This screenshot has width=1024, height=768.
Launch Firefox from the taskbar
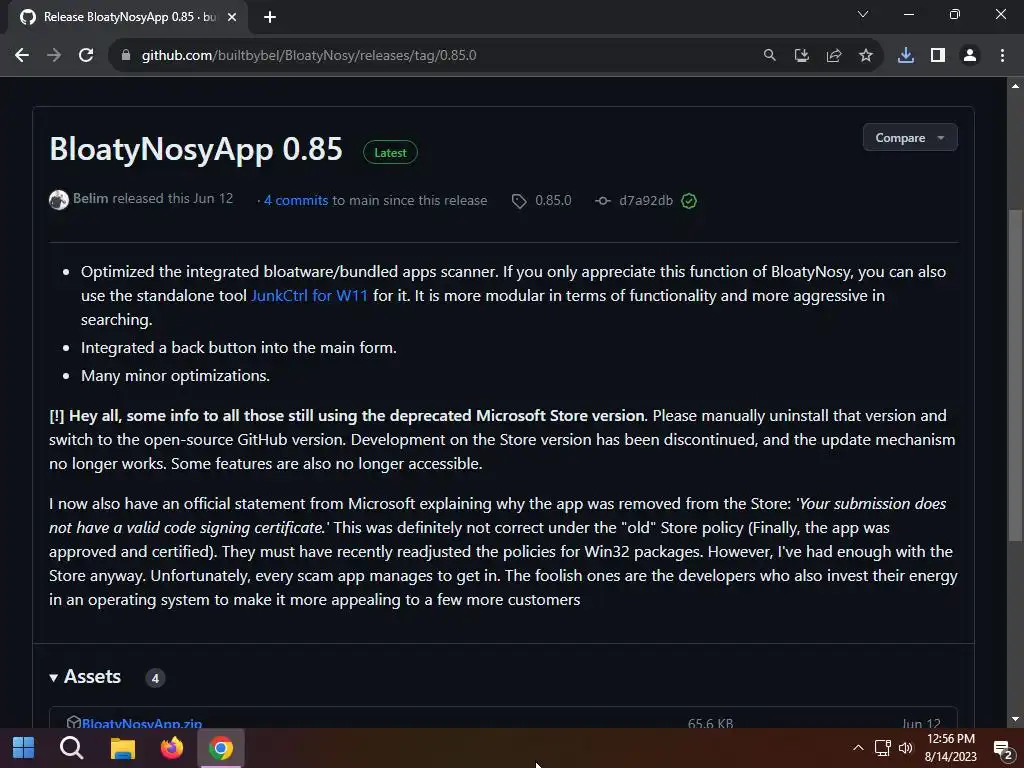(x=172, y=748)
